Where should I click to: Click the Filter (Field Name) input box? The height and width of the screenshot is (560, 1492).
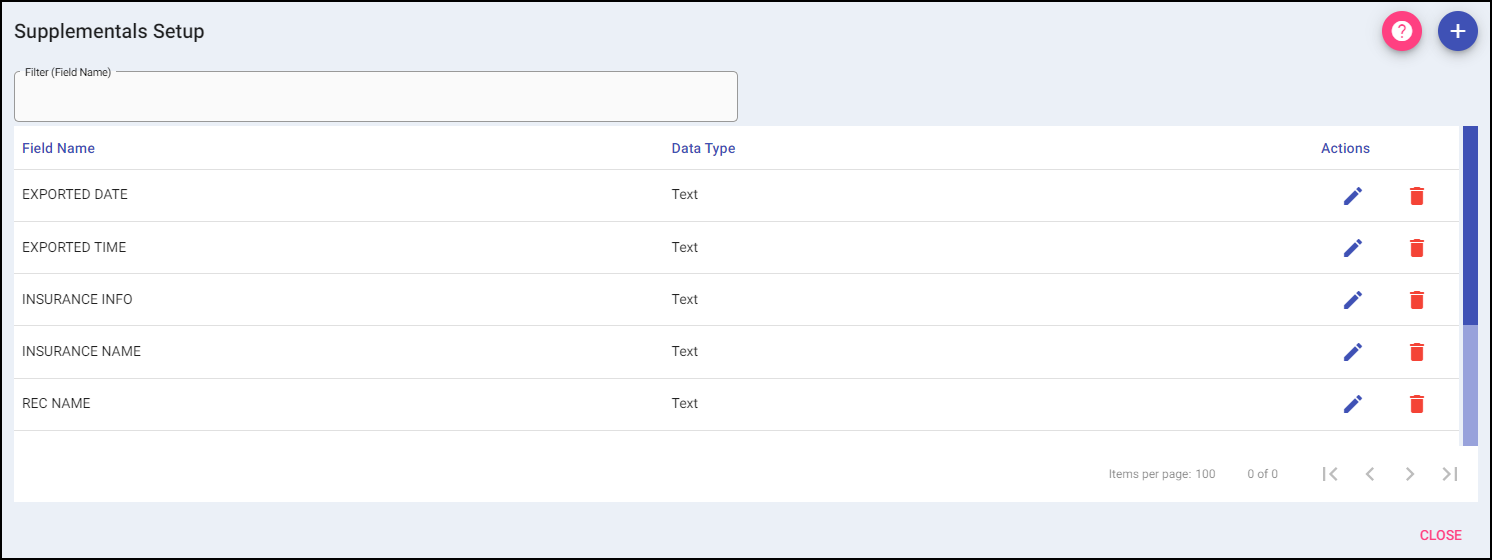pyautogui.click(x=375, y=99)
